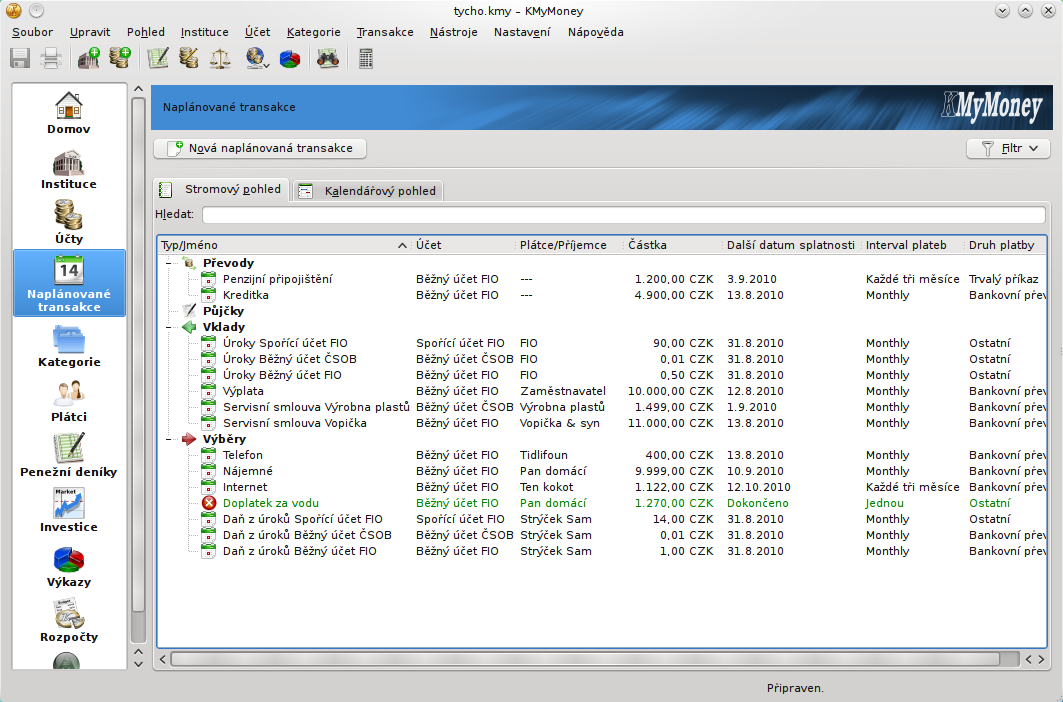Image resolution: width=1063 pixels, height=702 pixels.
Task: Collapse the Vklady group
Action: coord(169,327)
